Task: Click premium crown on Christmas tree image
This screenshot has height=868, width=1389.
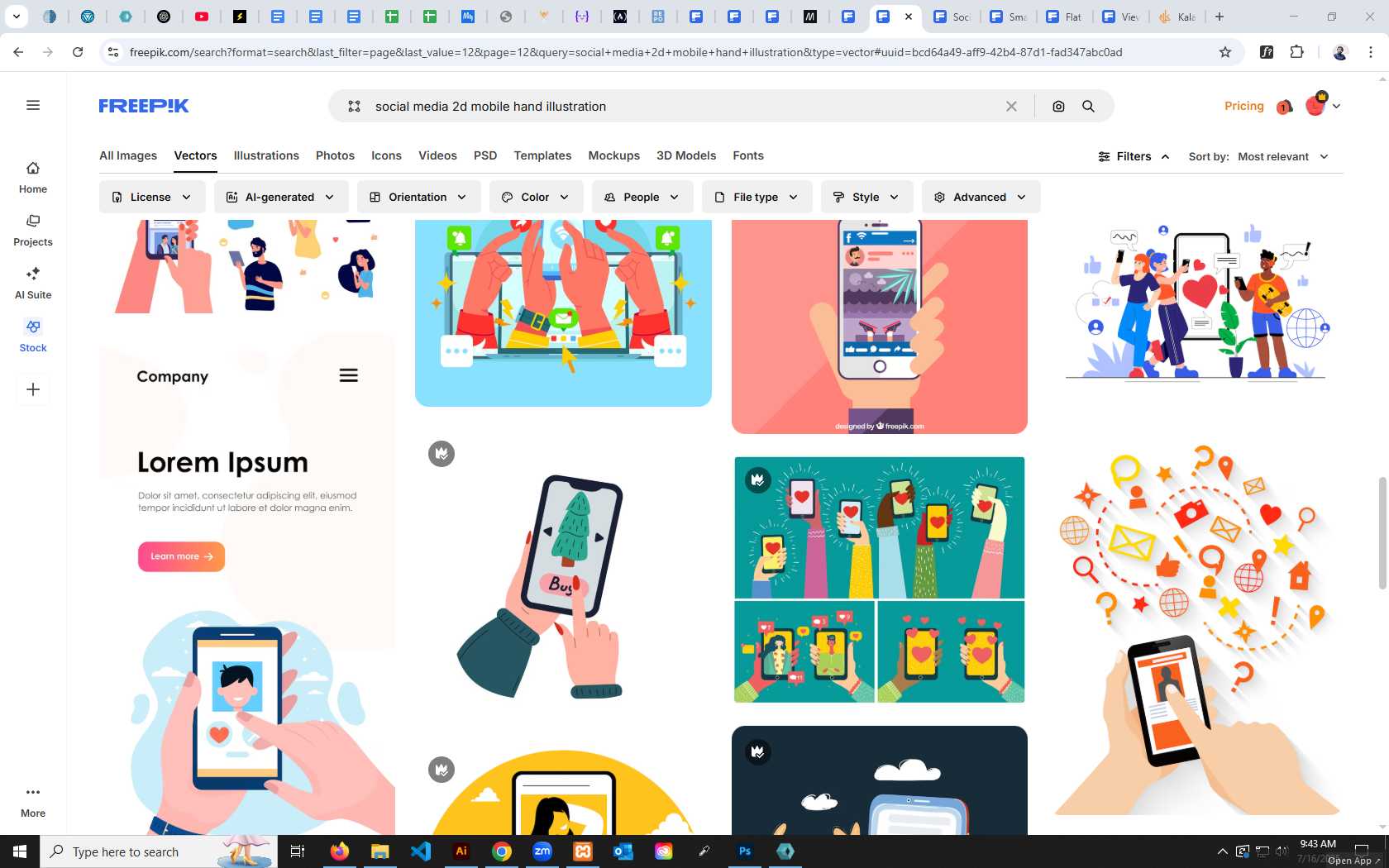Action: click(442, 453)
